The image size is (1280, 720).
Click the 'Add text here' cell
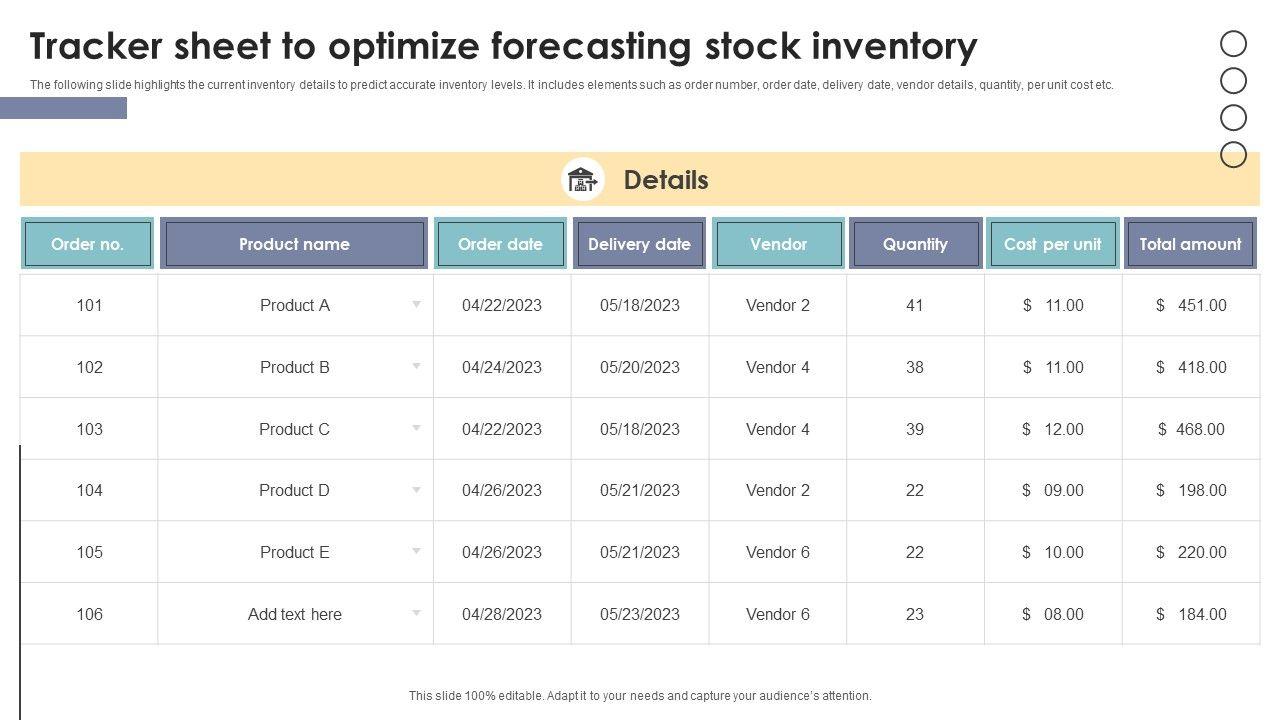pos(294,614)
